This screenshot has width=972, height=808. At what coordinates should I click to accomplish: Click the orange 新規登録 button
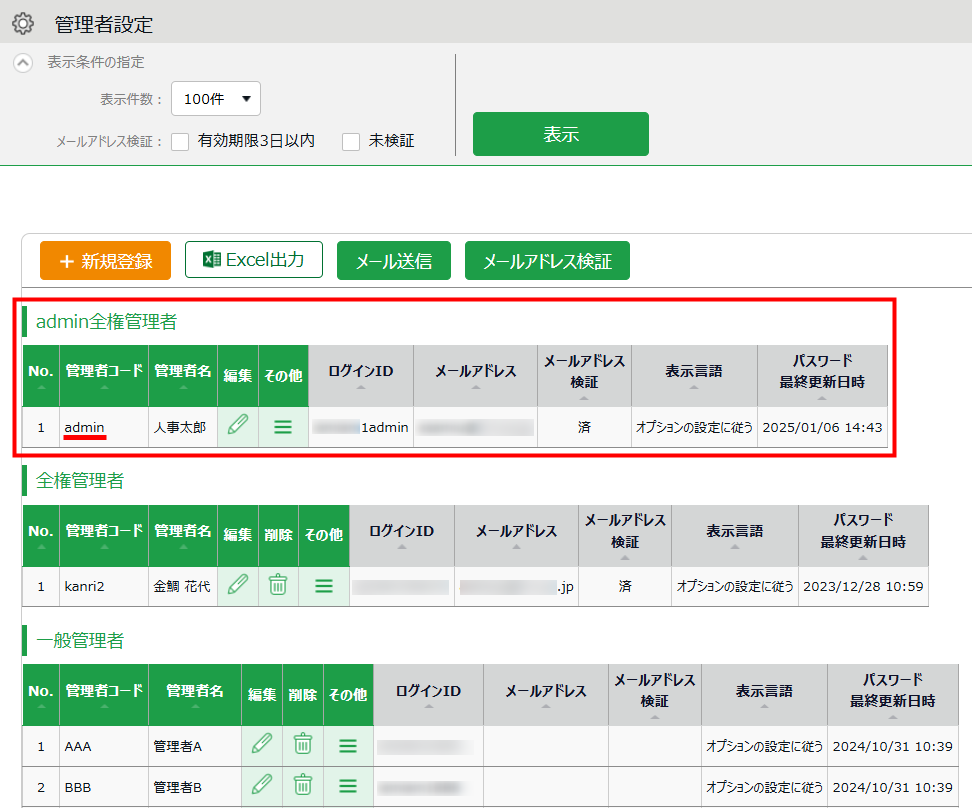pyautogui.click(x=106, y=261)
